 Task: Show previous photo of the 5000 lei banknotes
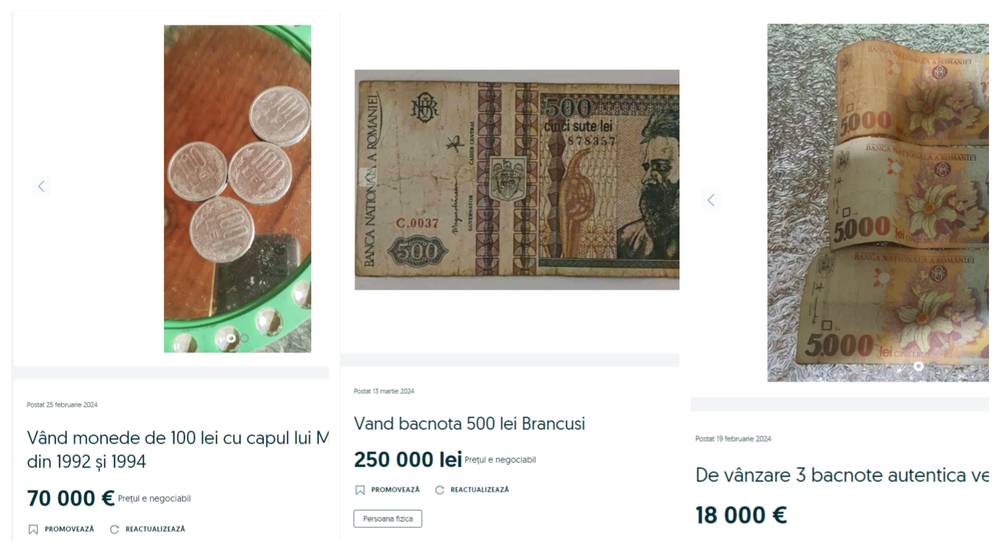click(x=711, y=200)
